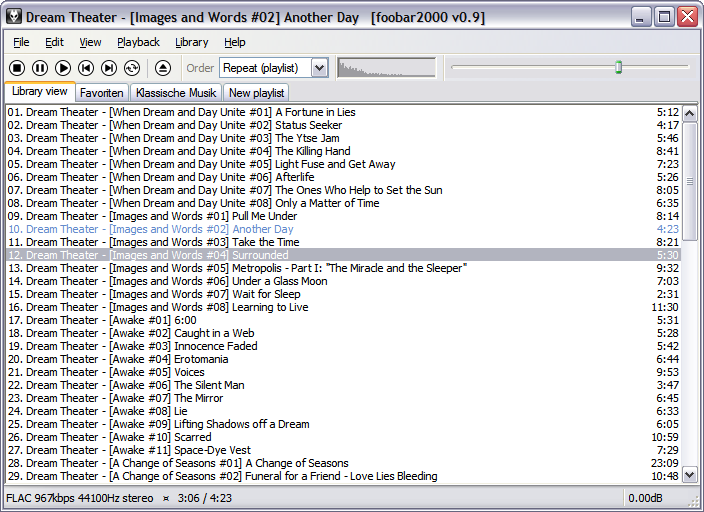This screenshot has width=704, height=512.
Task: Open the Playback menu
Action: click(138, 42)
